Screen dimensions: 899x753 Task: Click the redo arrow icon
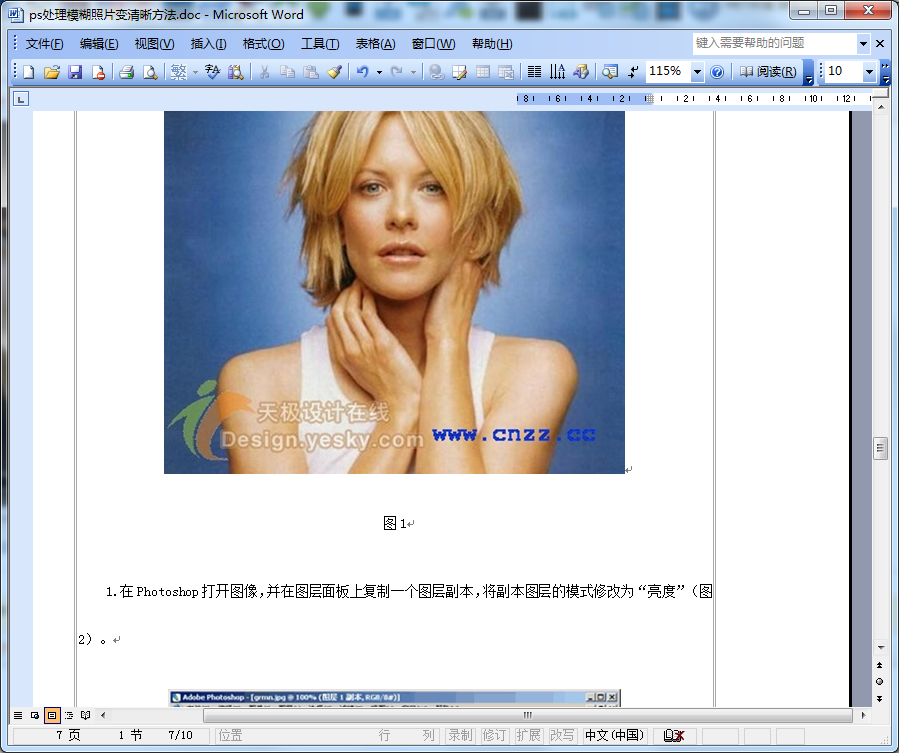click(396, 72)
